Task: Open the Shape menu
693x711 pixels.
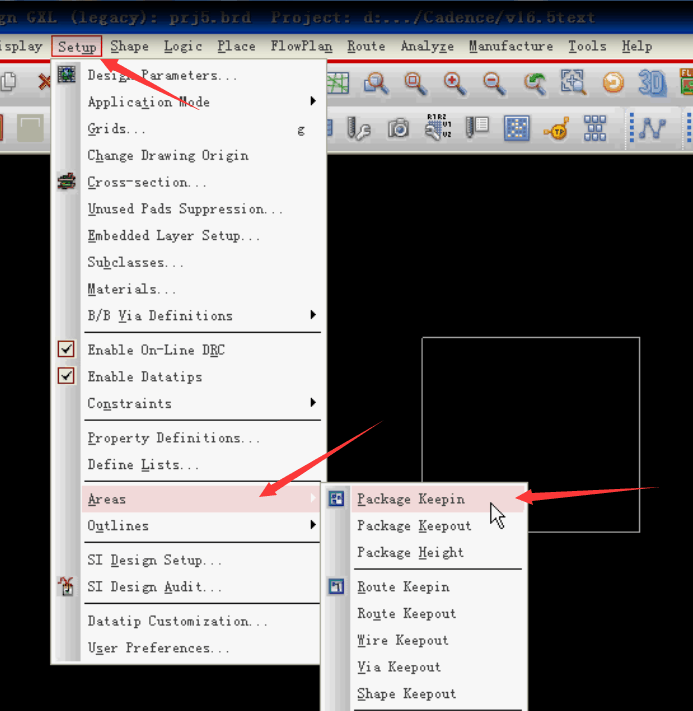Action: point(129,46)
